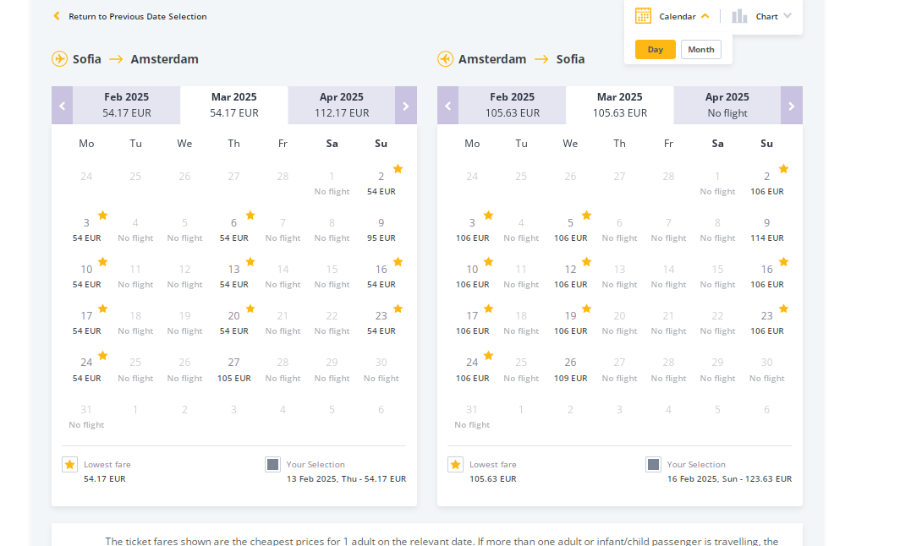Choose March 24 at 54 EUR outbound
Image resolution: width=900 pixels, height=546 pixels.
pyautogui.click(x=86, y=370)
